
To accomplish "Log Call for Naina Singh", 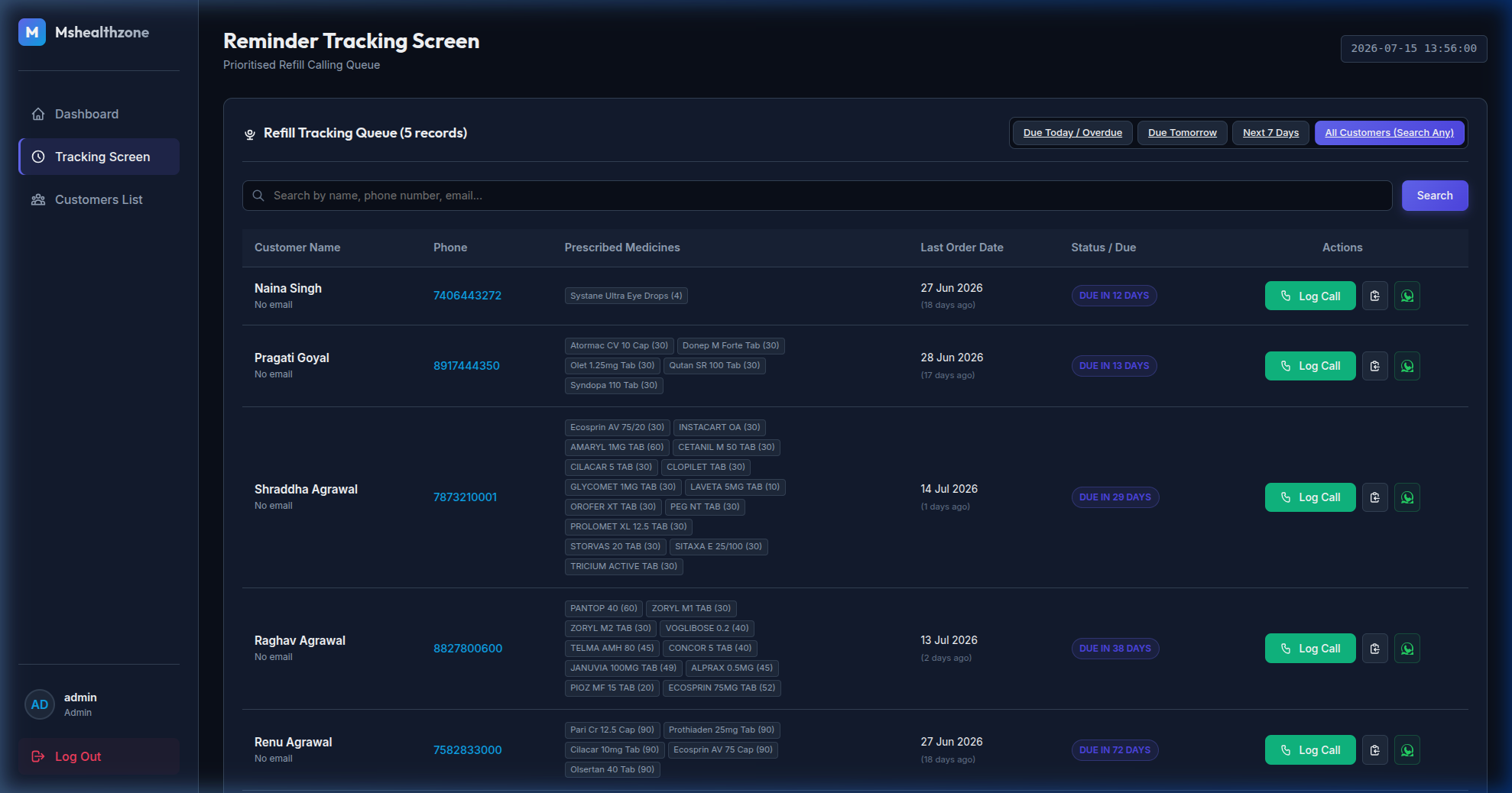I will point(1310,296).
